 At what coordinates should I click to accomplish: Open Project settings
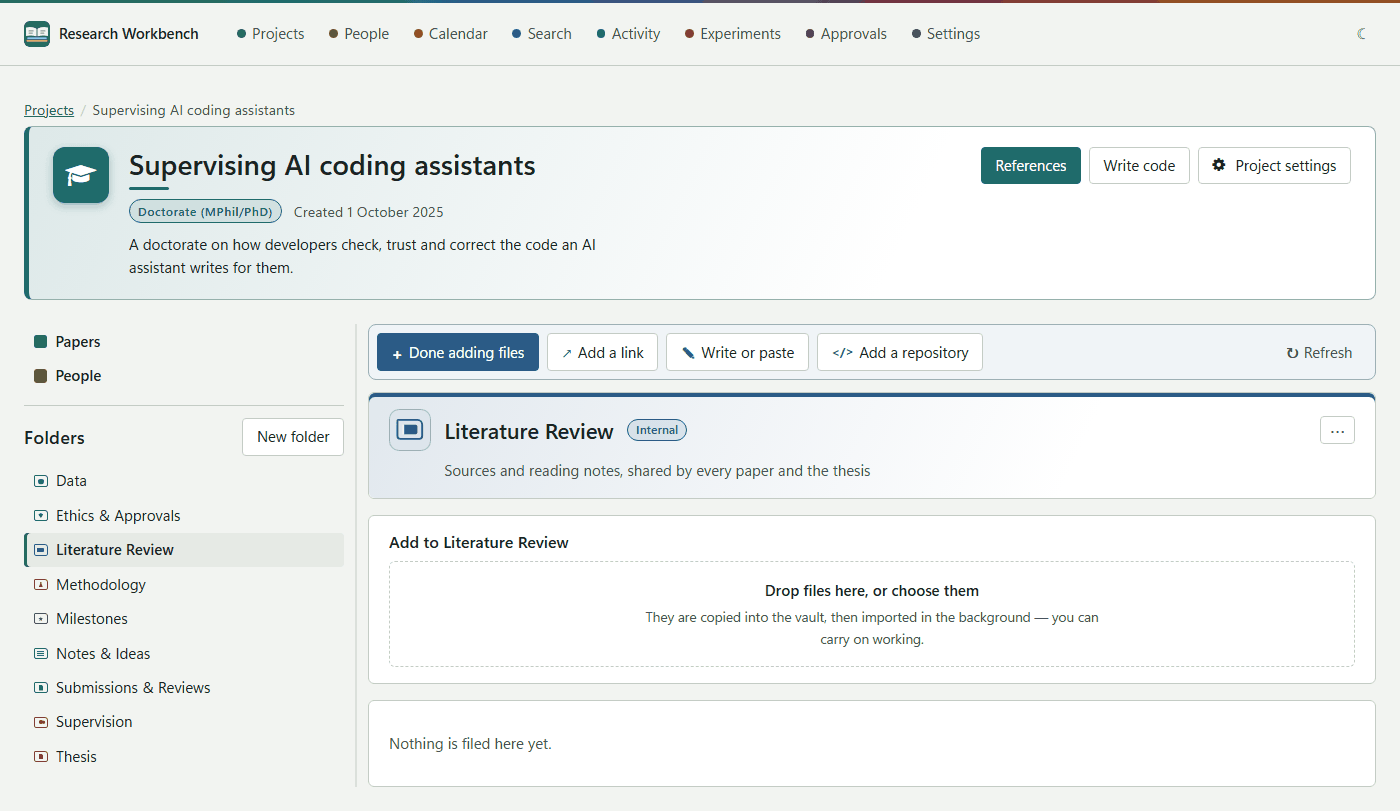(x=1274, y=166)
